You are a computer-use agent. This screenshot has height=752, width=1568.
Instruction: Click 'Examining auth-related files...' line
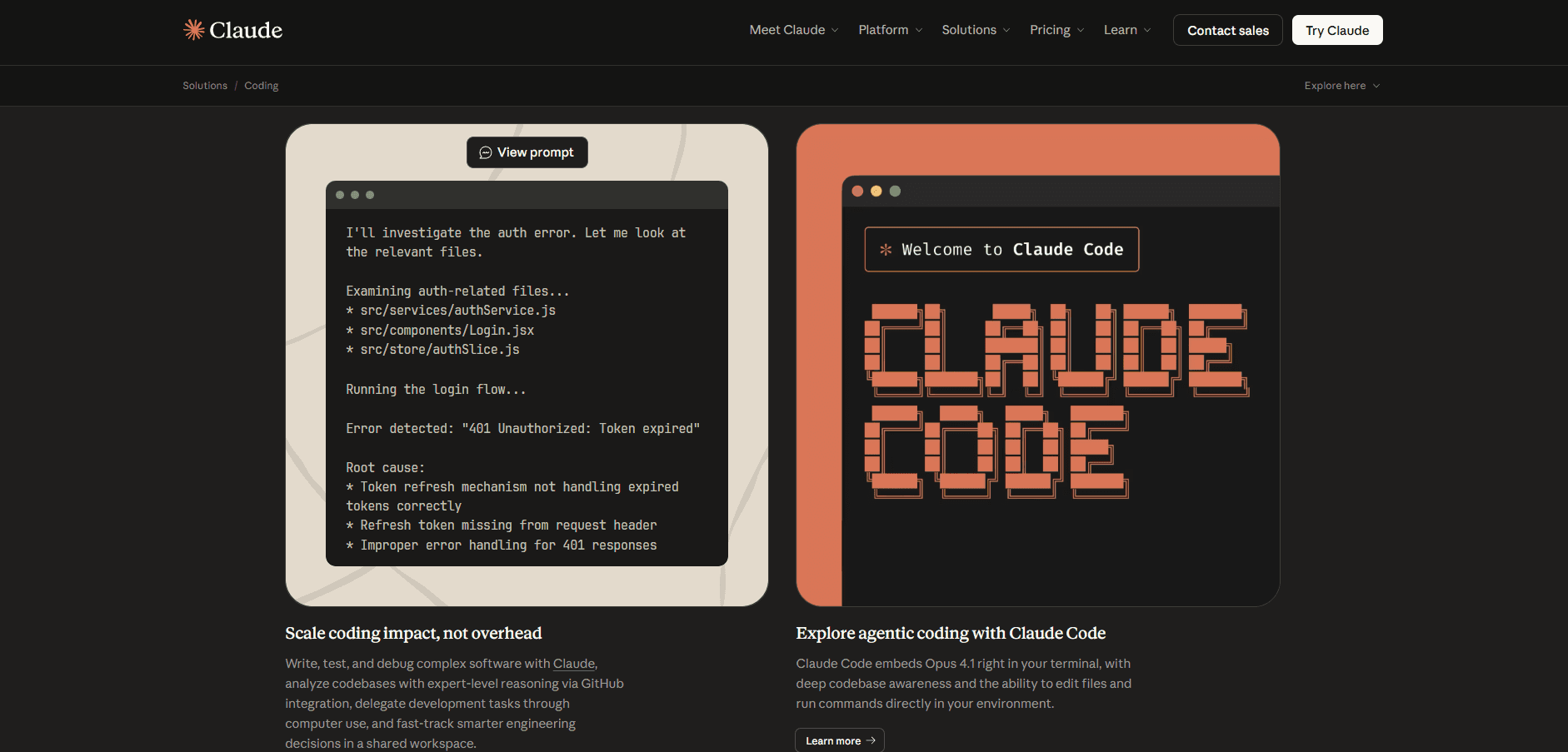pos(457,291)
